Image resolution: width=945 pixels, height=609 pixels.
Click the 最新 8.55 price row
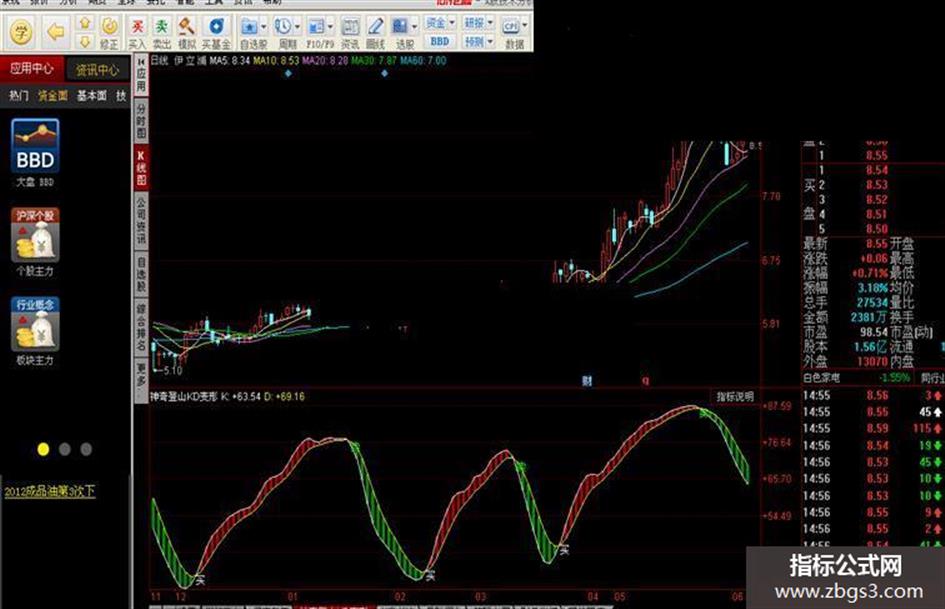(845, 244)
